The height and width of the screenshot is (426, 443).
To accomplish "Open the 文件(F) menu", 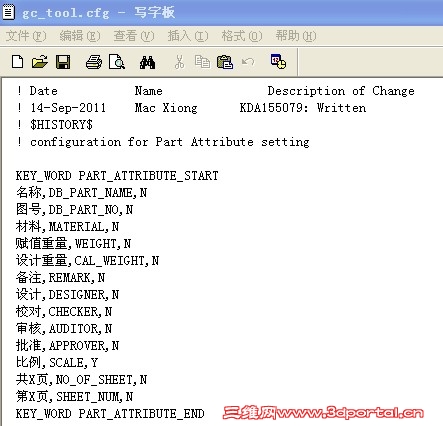I will click(26, 36).
